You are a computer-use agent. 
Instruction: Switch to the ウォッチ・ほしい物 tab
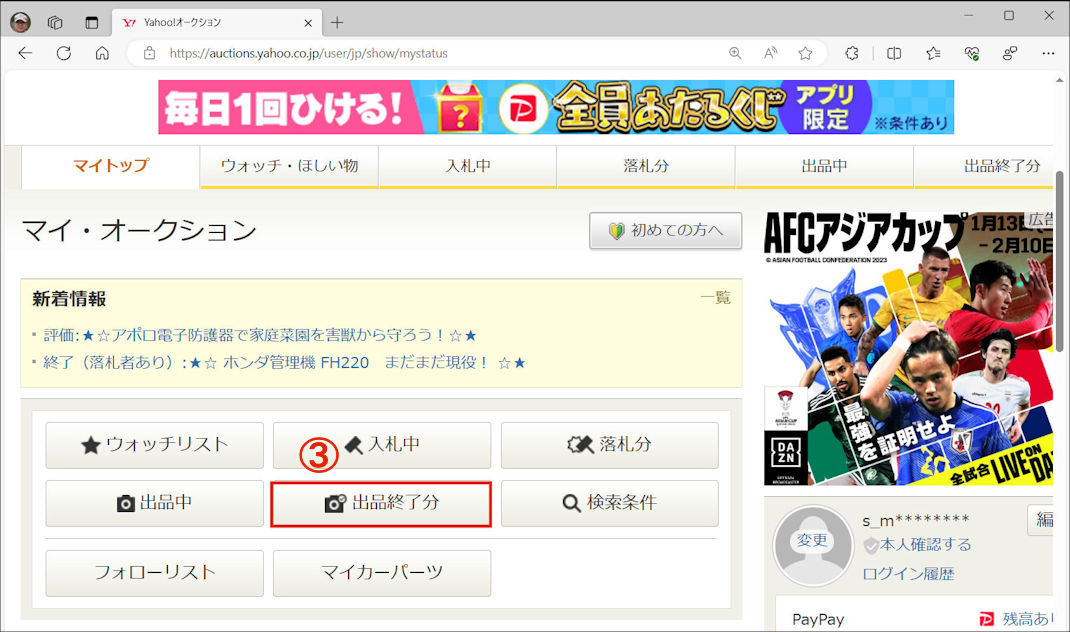(289, 166)
